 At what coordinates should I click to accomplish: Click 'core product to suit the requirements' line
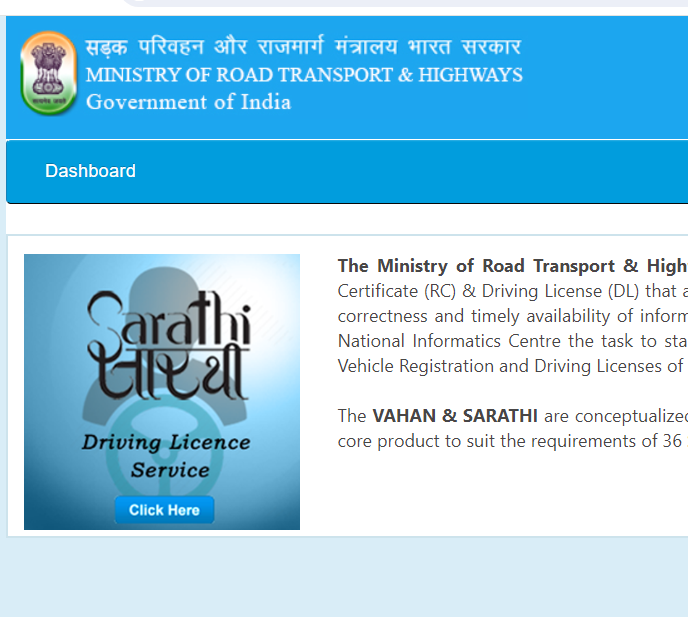[512, 441]
